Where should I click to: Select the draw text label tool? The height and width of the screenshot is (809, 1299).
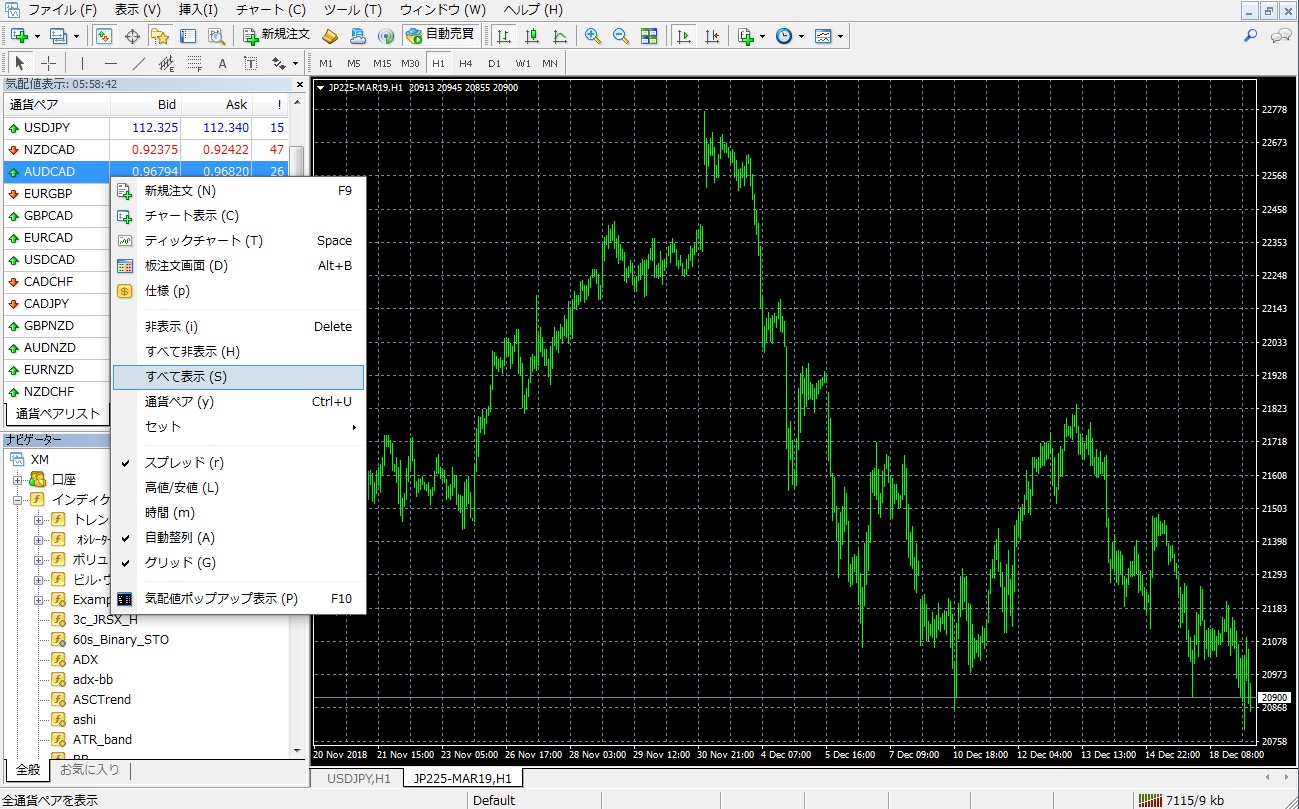point(250,63)
